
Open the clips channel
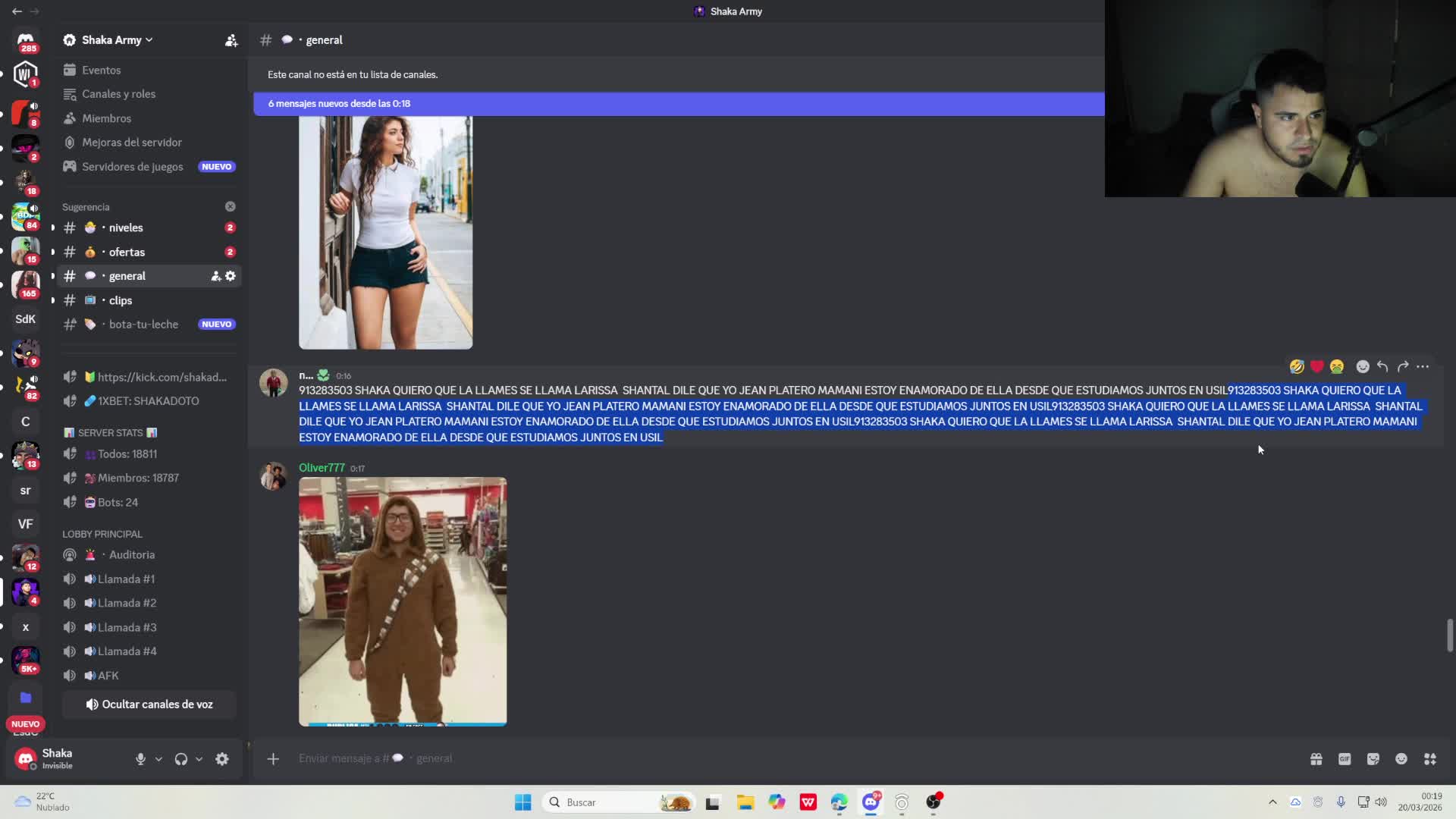(x=121, y=300)
